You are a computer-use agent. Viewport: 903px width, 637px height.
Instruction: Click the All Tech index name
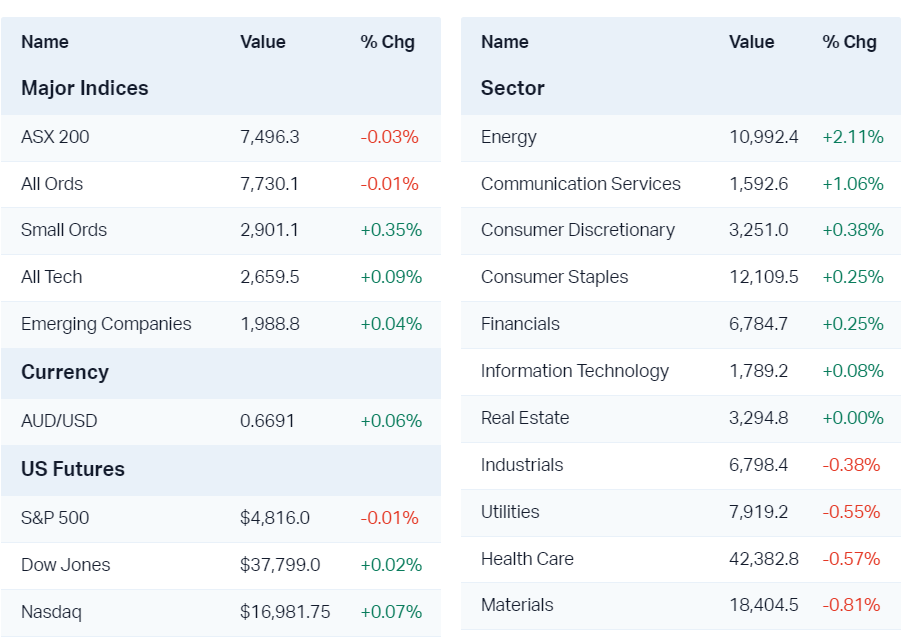point(52,277)
